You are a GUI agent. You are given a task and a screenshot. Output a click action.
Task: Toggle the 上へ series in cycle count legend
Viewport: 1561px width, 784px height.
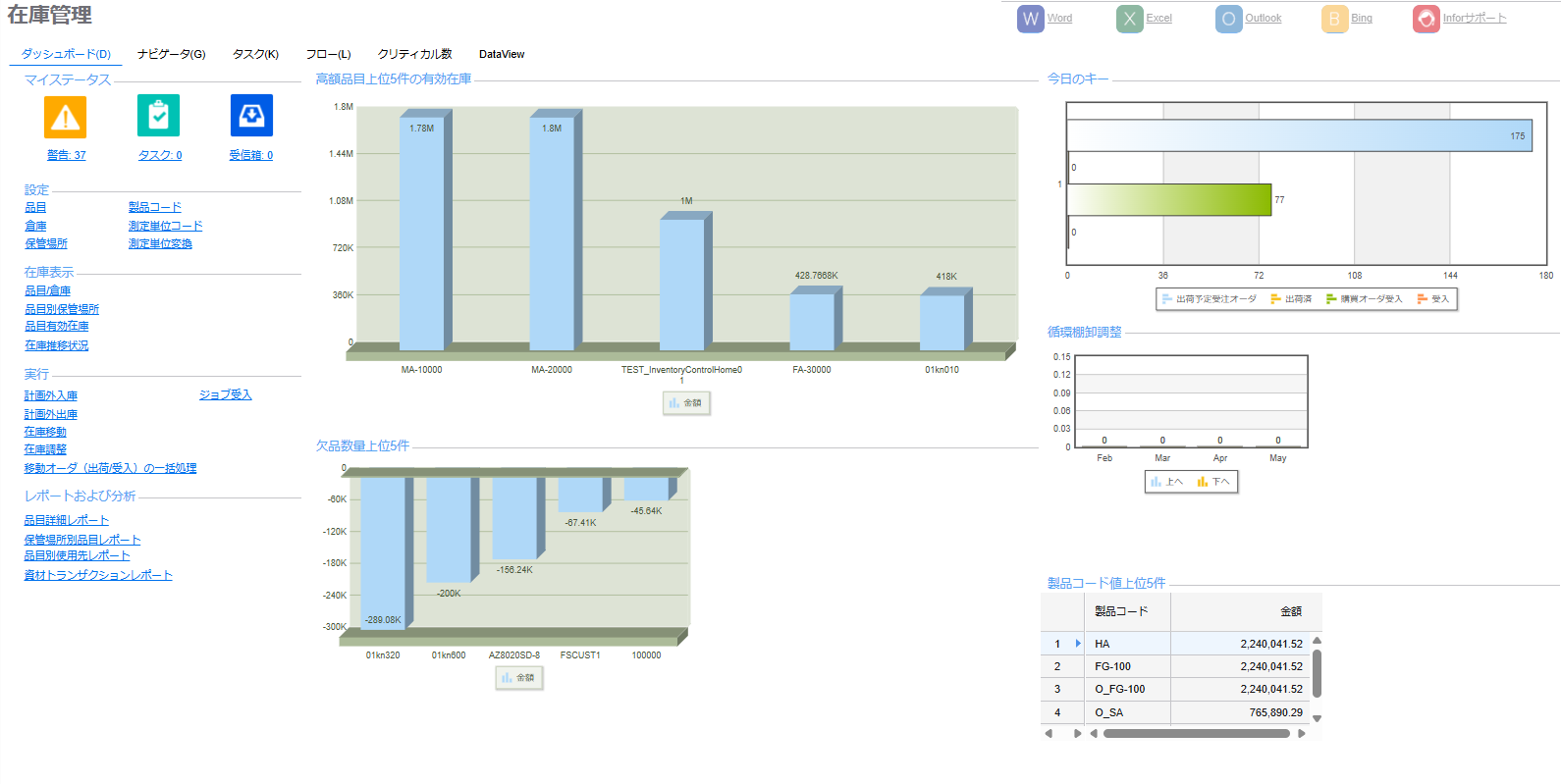tap(1167, 482)
